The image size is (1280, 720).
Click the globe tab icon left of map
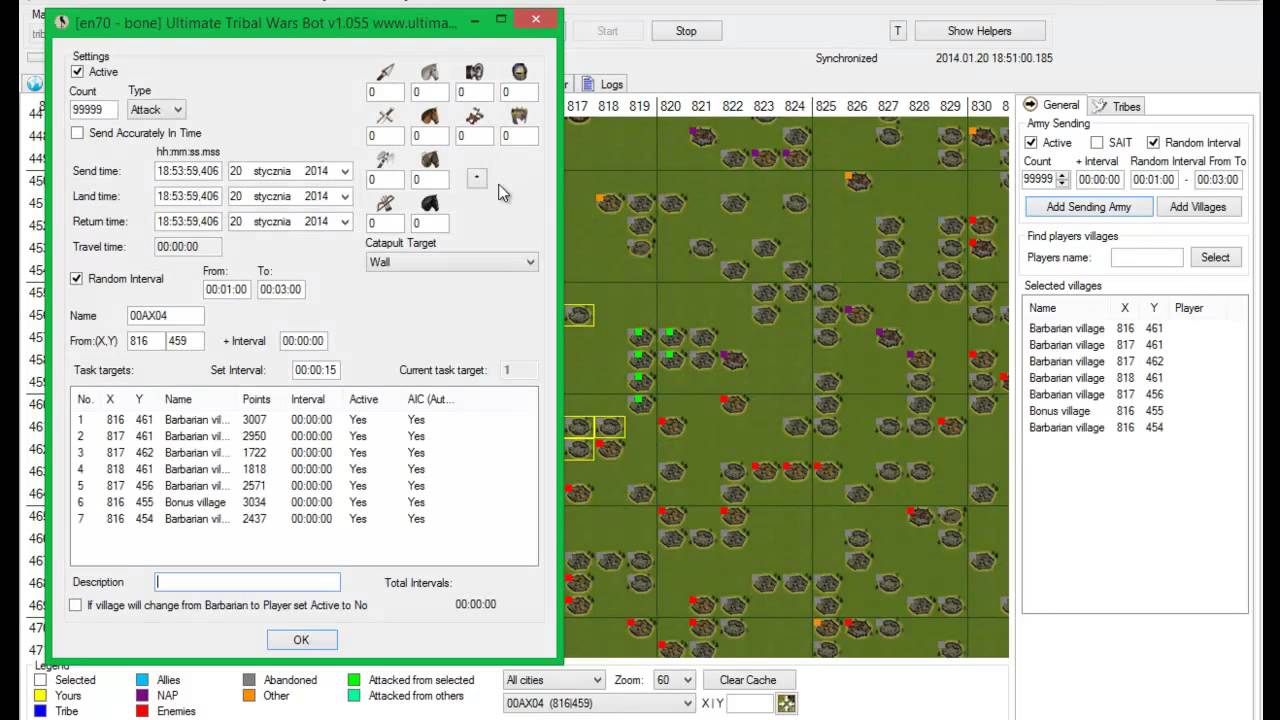tap(34, 84)
